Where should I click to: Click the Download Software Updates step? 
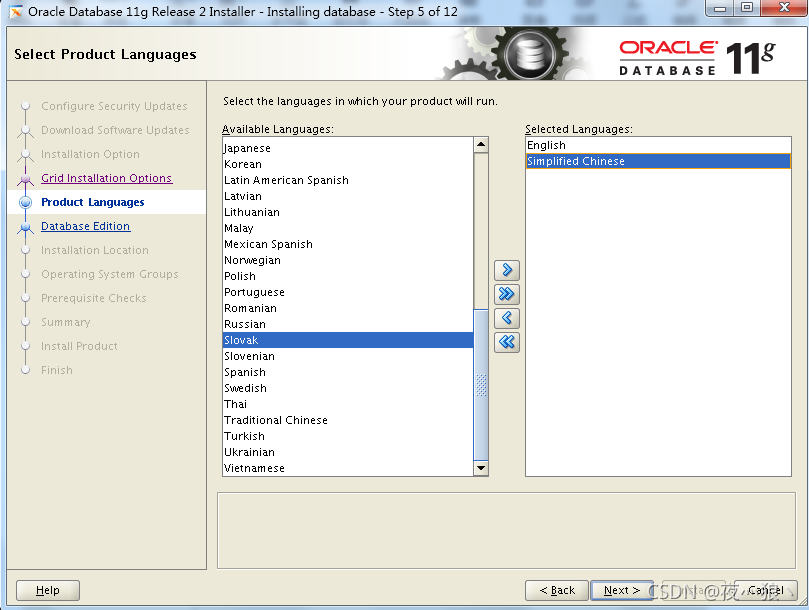click(x=115, y=130)
